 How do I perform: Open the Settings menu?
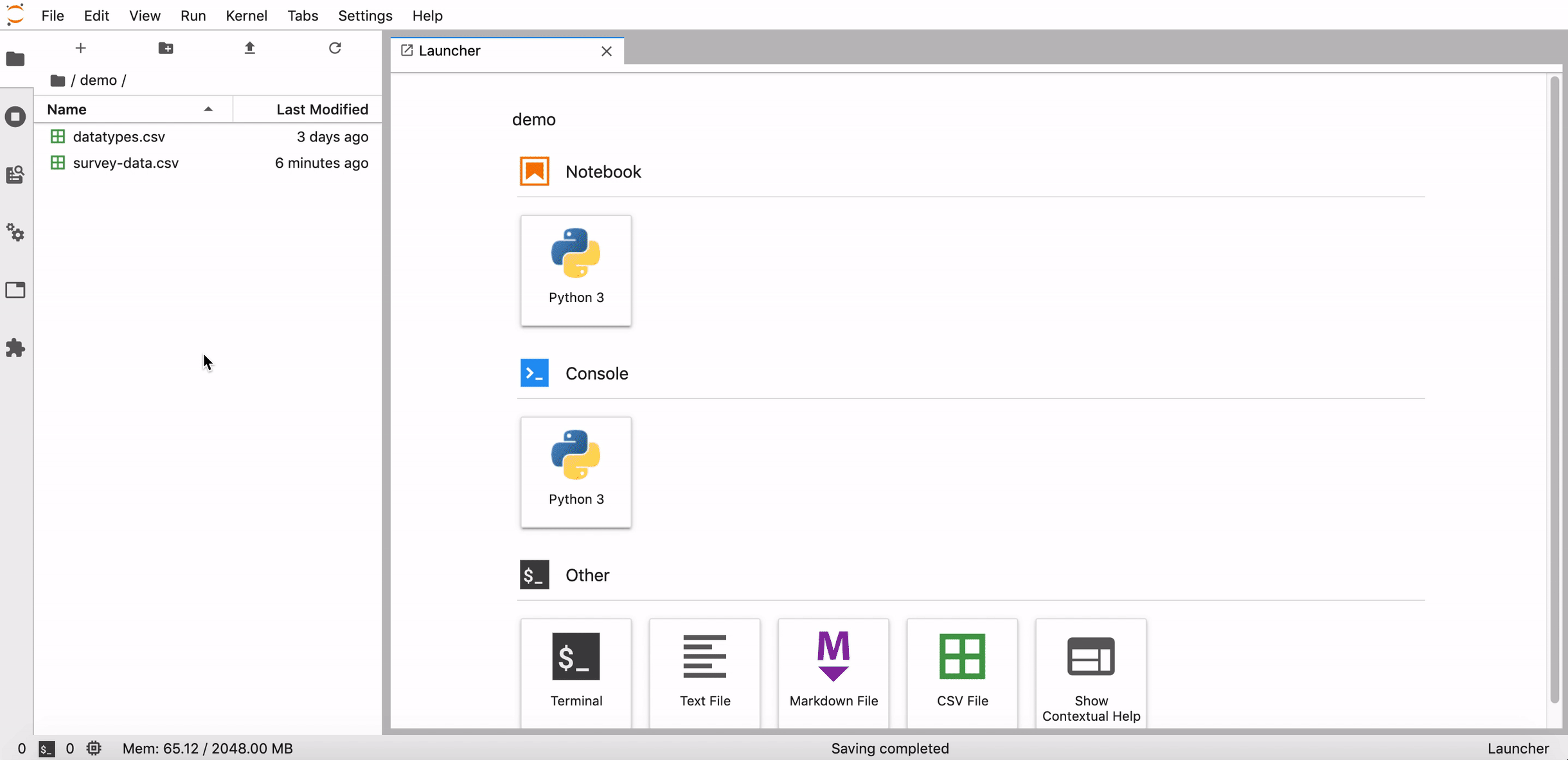(x=365, y=15)
